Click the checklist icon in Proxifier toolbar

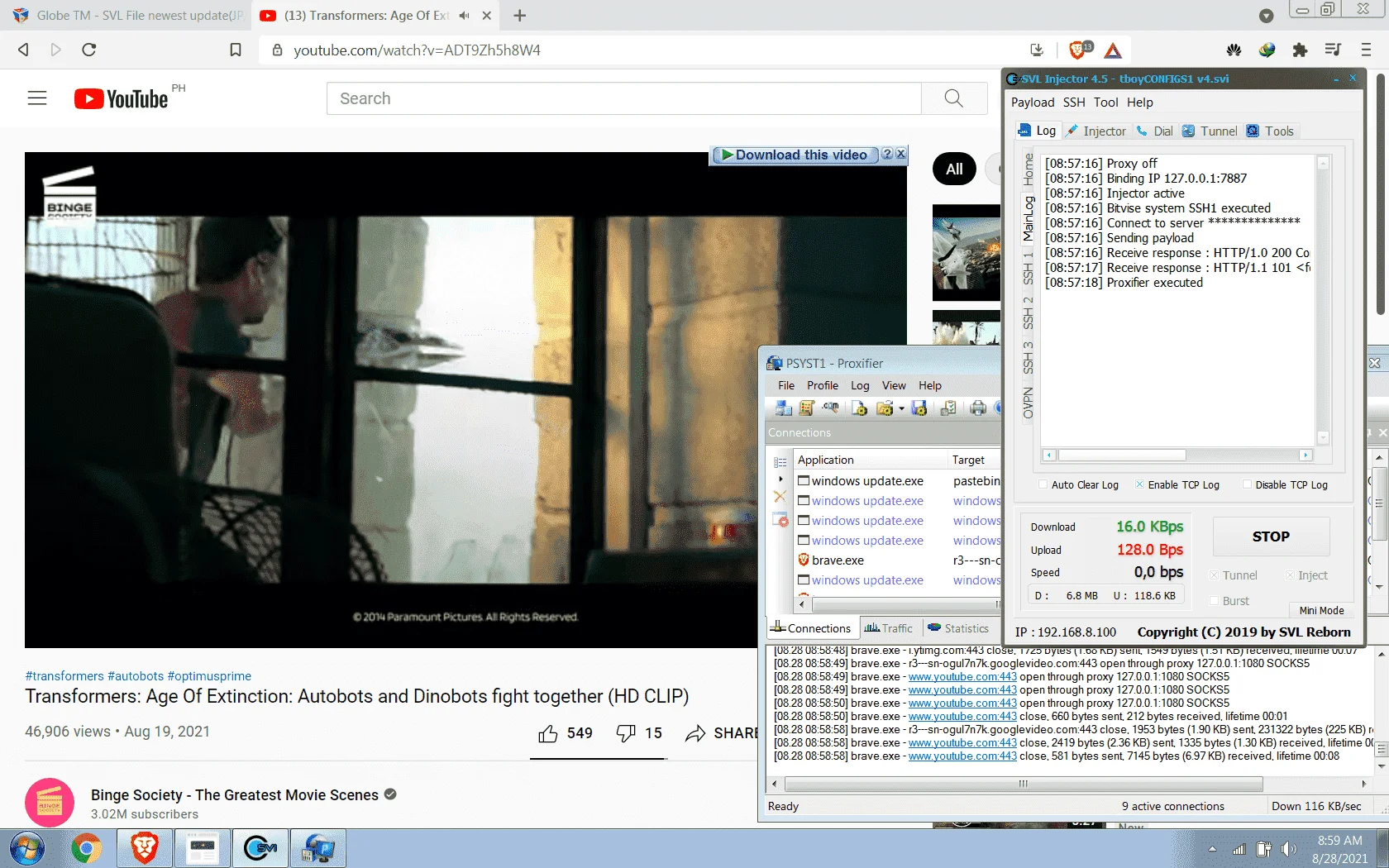click(x=948, y=408)
